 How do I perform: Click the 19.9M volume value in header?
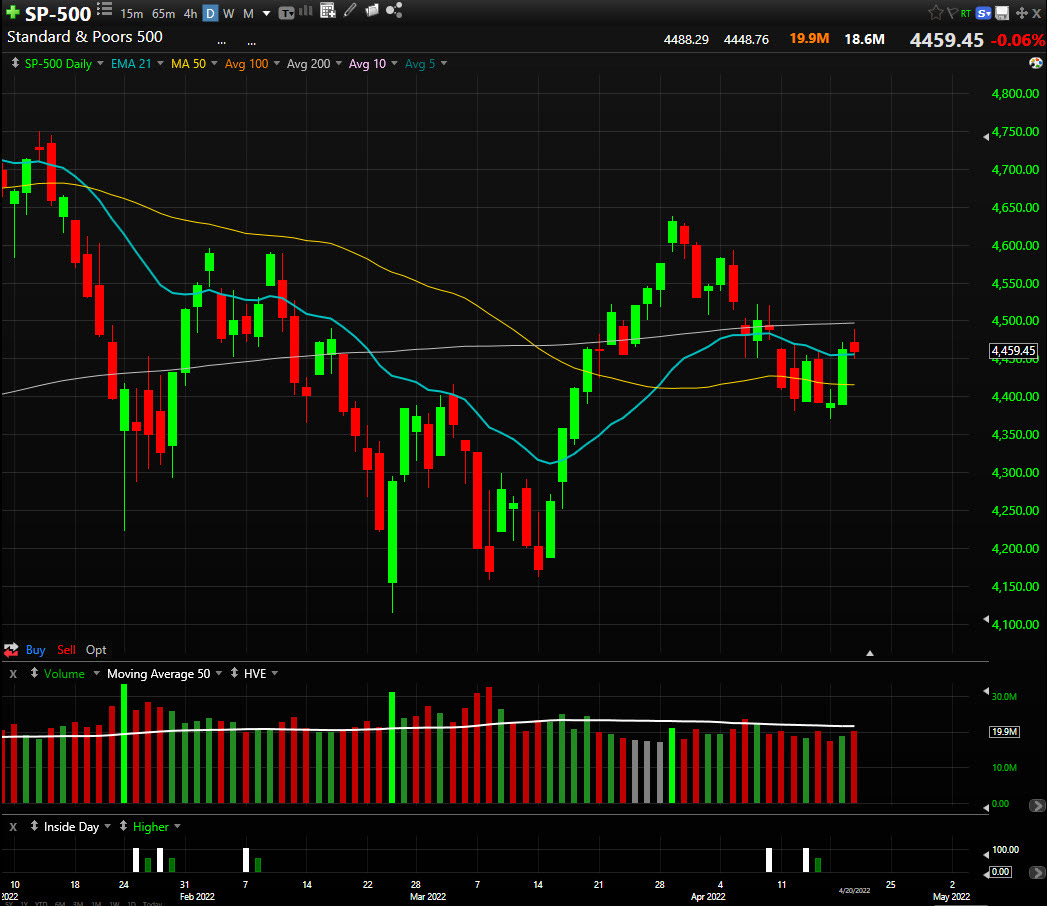point(809,39)
